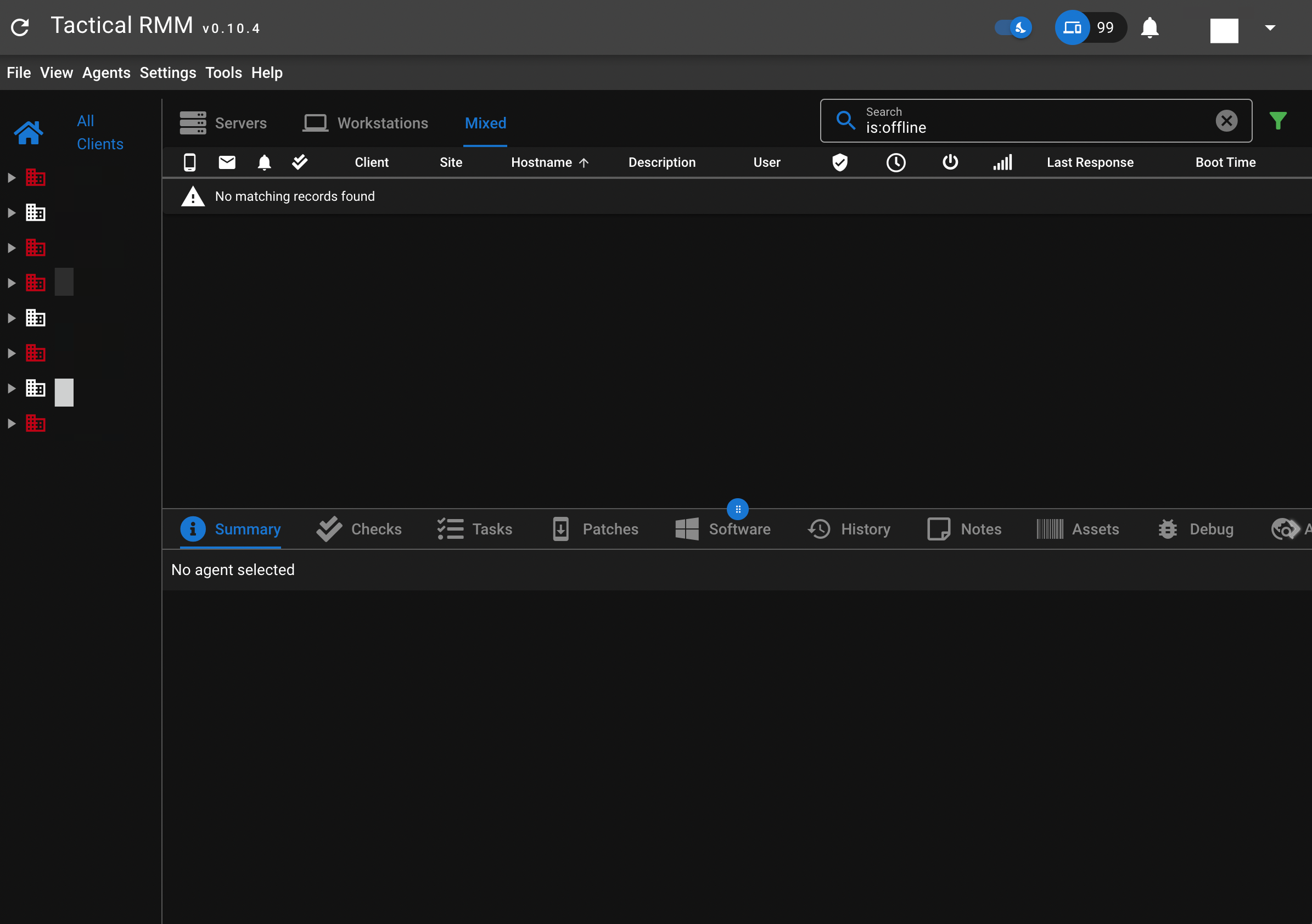The image size is (1312, 924).
Task: Sort by the patches pending shield column
Action: pyautogui.click(x=839, y=163)
